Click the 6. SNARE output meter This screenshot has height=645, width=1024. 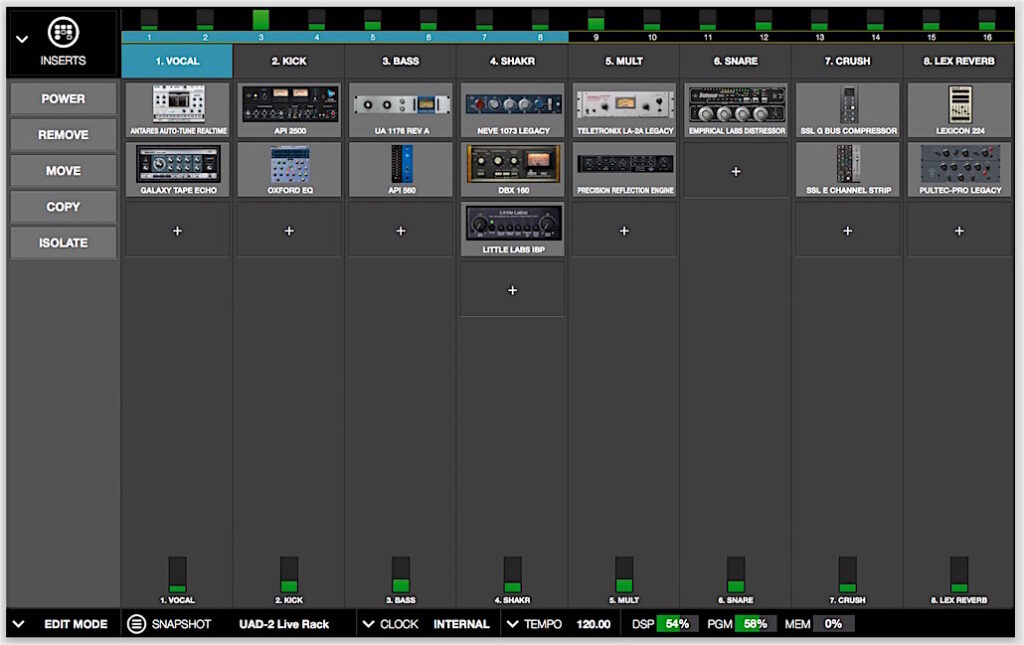(736, 574)
